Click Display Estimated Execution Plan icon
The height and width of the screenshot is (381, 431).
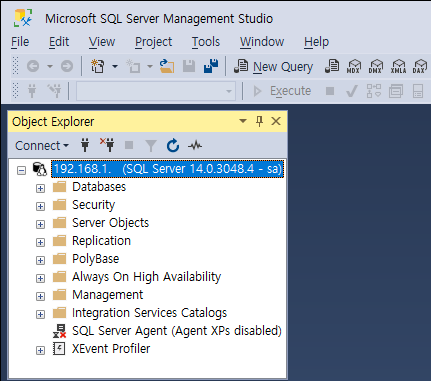click(x=374, y=91)
